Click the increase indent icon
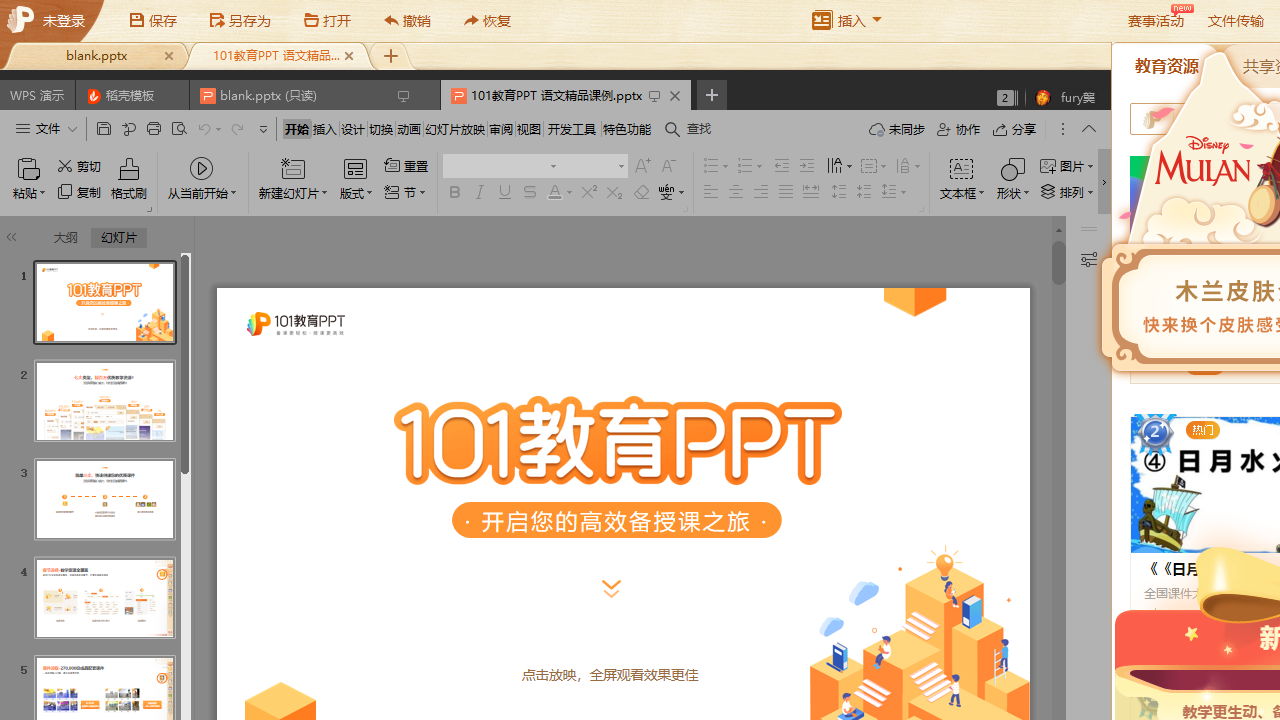Viewport: 1280px width, 720px height. [x=806, y=166]
